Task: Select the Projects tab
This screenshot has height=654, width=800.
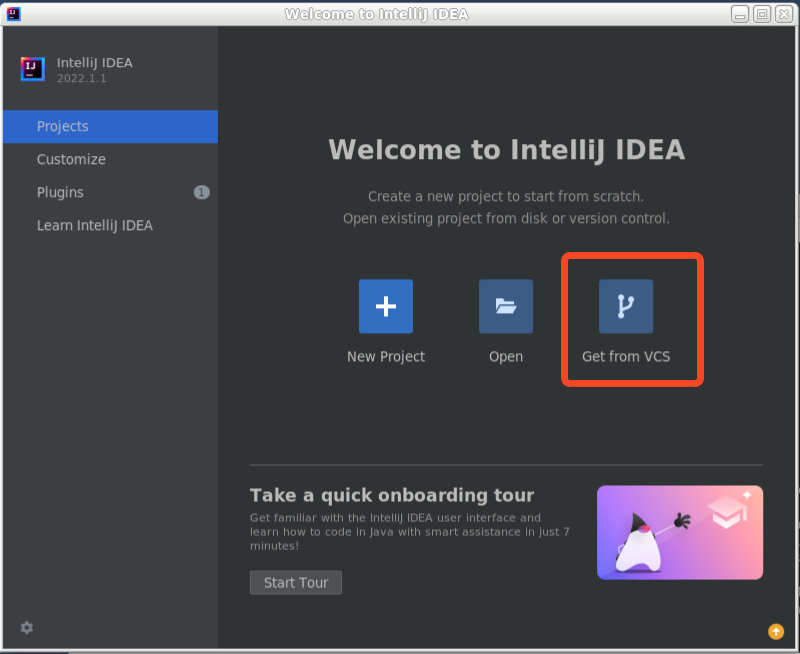Action: 110,127
